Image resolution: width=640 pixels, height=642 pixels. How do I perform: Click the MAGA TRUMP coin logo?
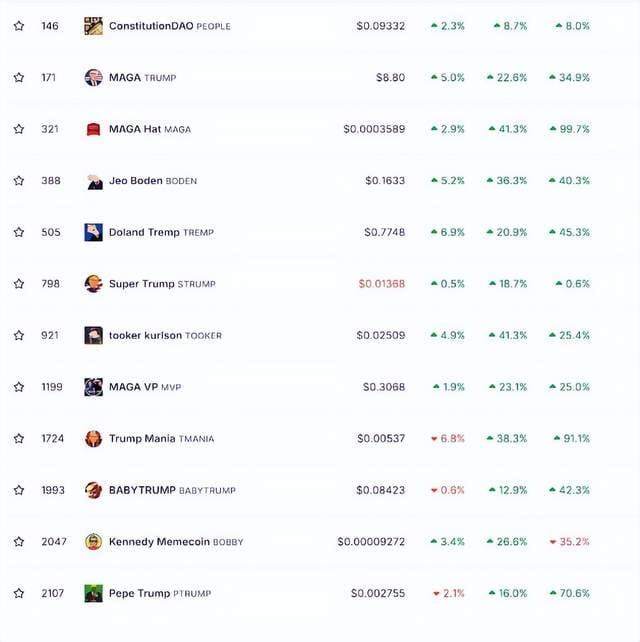[93, 78]
